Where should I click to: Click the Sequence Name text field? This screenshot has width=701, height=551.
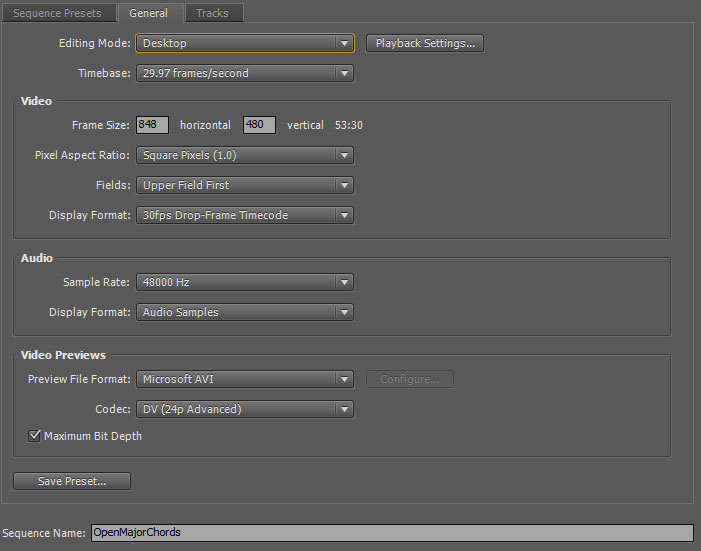coord(392,533)
